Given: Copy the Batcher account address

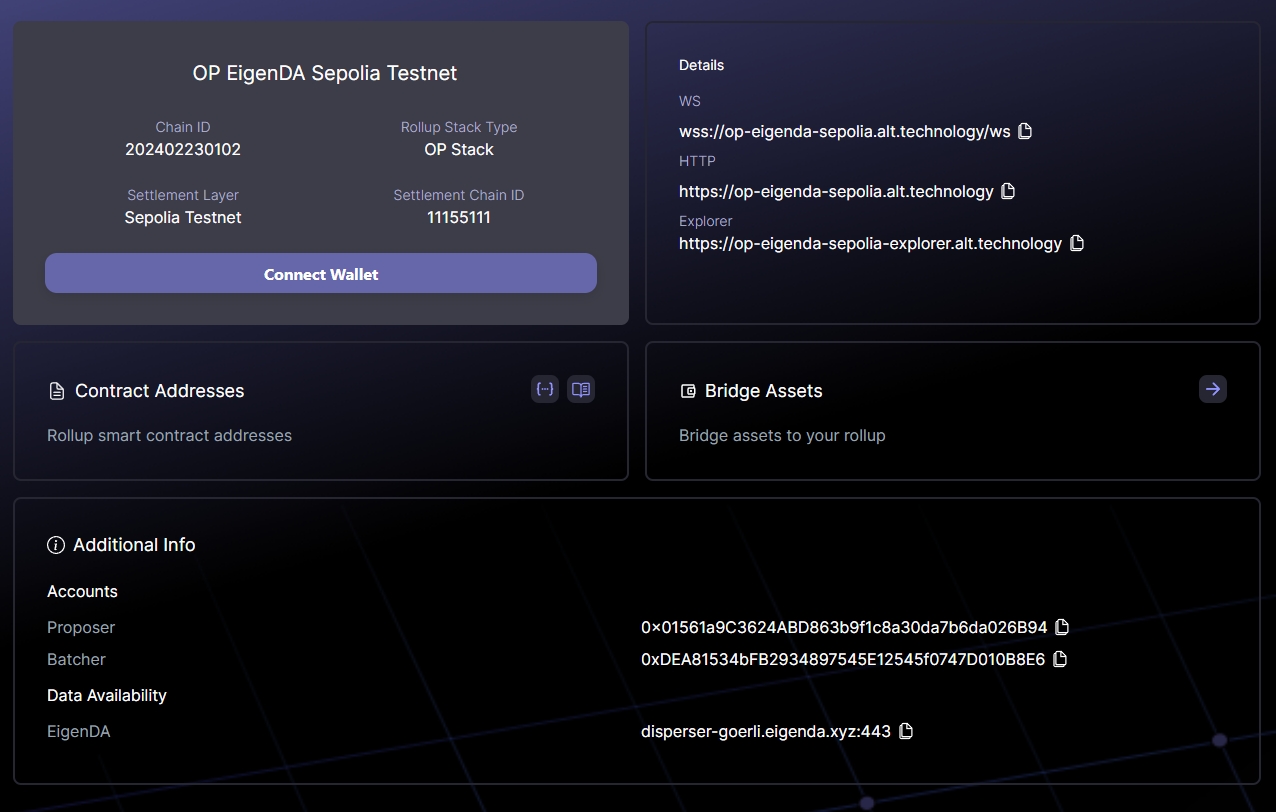Looking at the screenshot, I should click(1059, 659).
